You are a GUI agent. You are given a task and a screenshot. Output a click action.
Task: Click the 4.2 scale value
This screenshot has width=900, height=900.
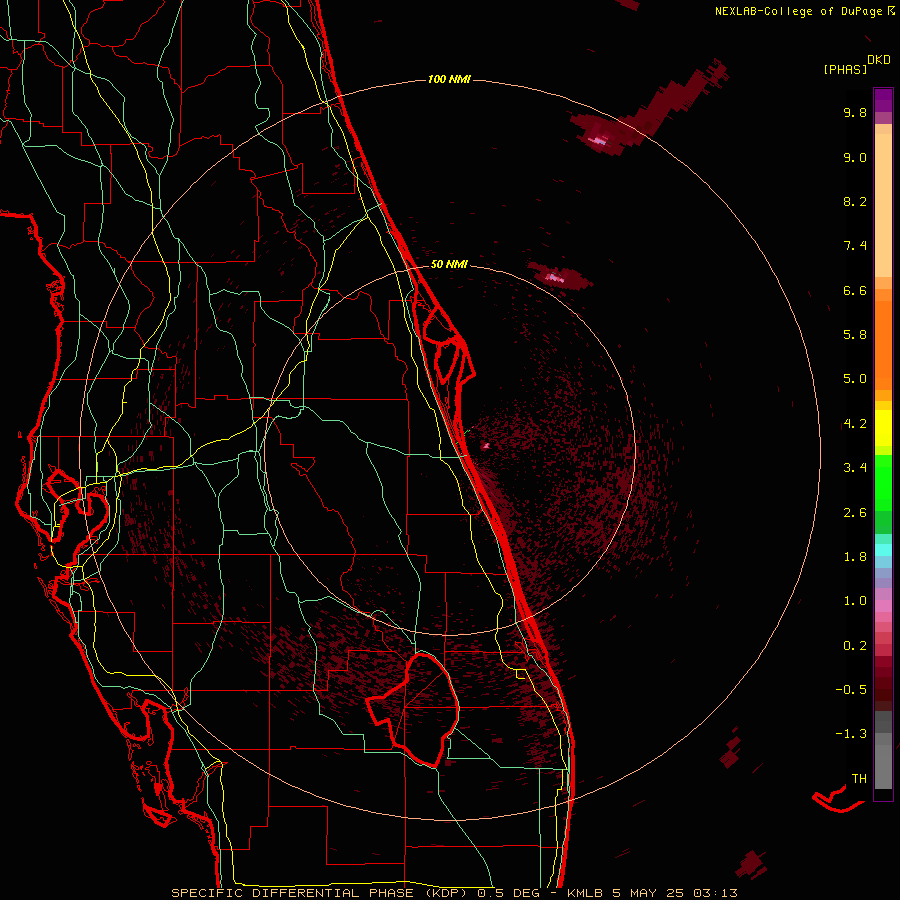[855, 424]
